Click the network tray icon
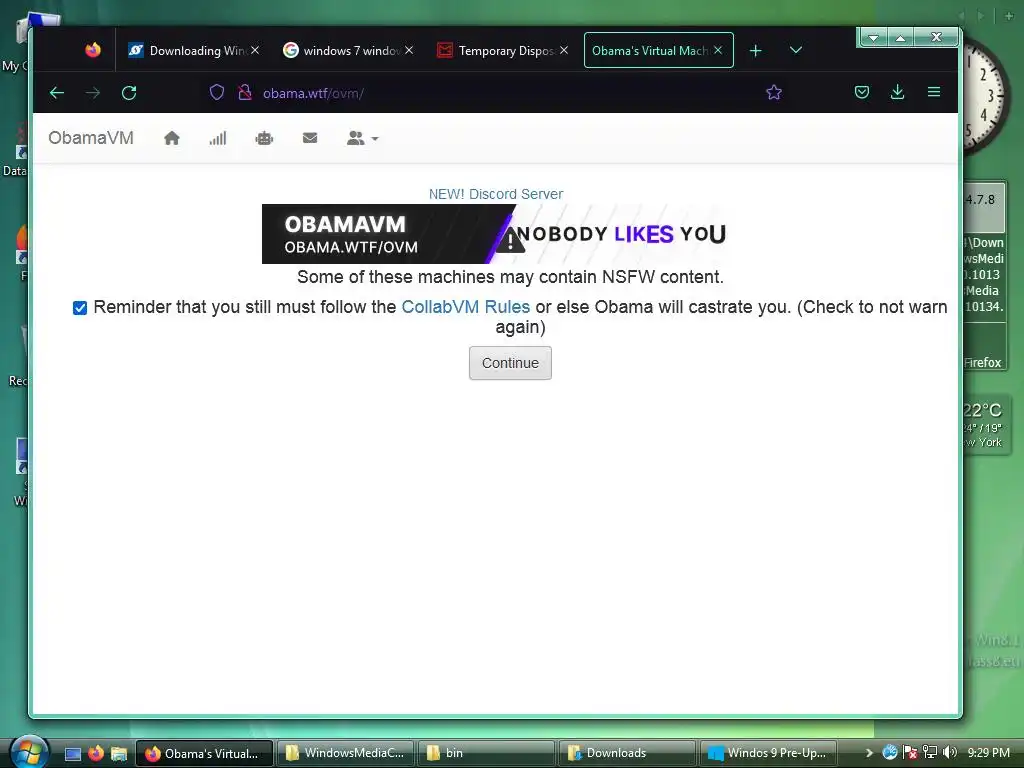 coord(930,752)
